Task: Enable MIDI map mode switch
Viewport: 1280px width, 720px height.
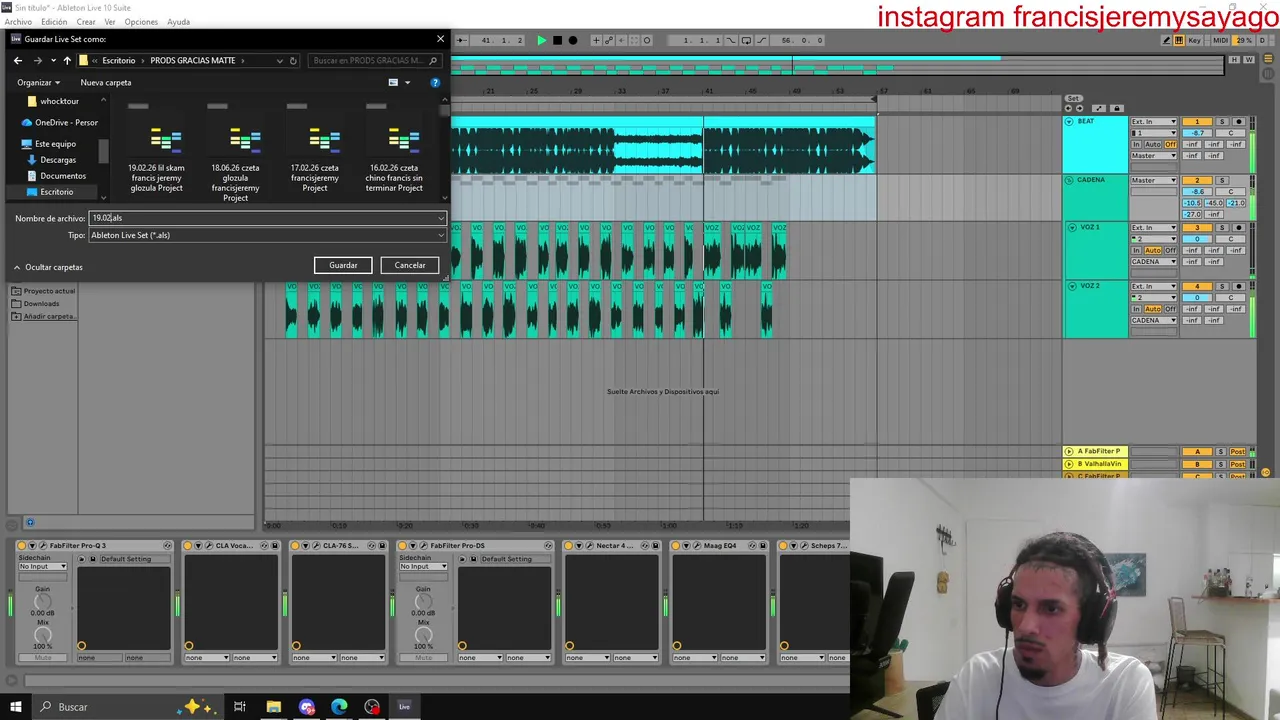Action: (1220, 40)
